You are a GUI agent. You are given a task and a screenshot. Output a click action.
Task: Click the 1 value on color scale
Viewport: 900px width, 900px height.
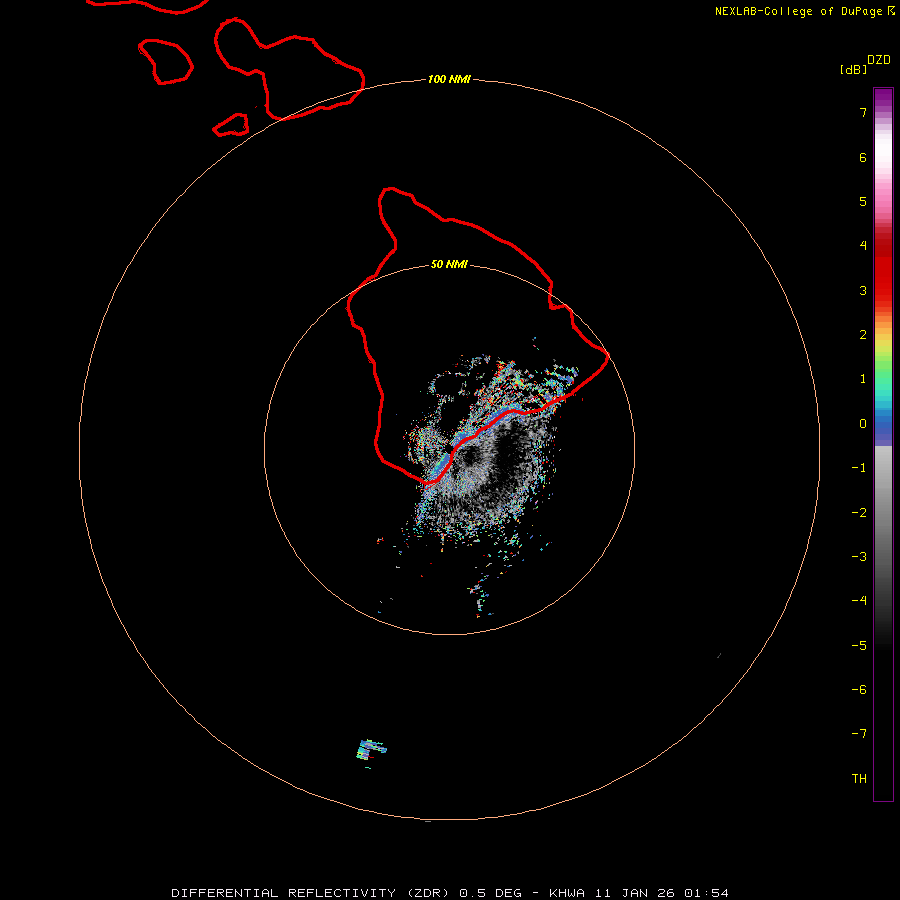pyautogui.click(x=863, y=379)
